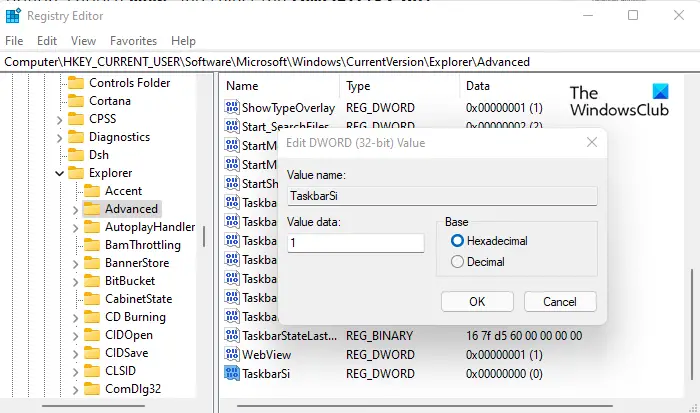This screenshot has width=700, height=413.
Task: Click the BannerStore folder icon
Action: pos(92,263)
